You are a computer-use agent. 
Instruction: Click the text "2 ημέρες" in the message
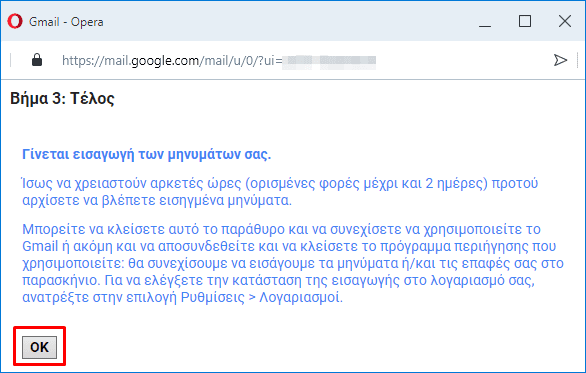click(x=454, y=184)
